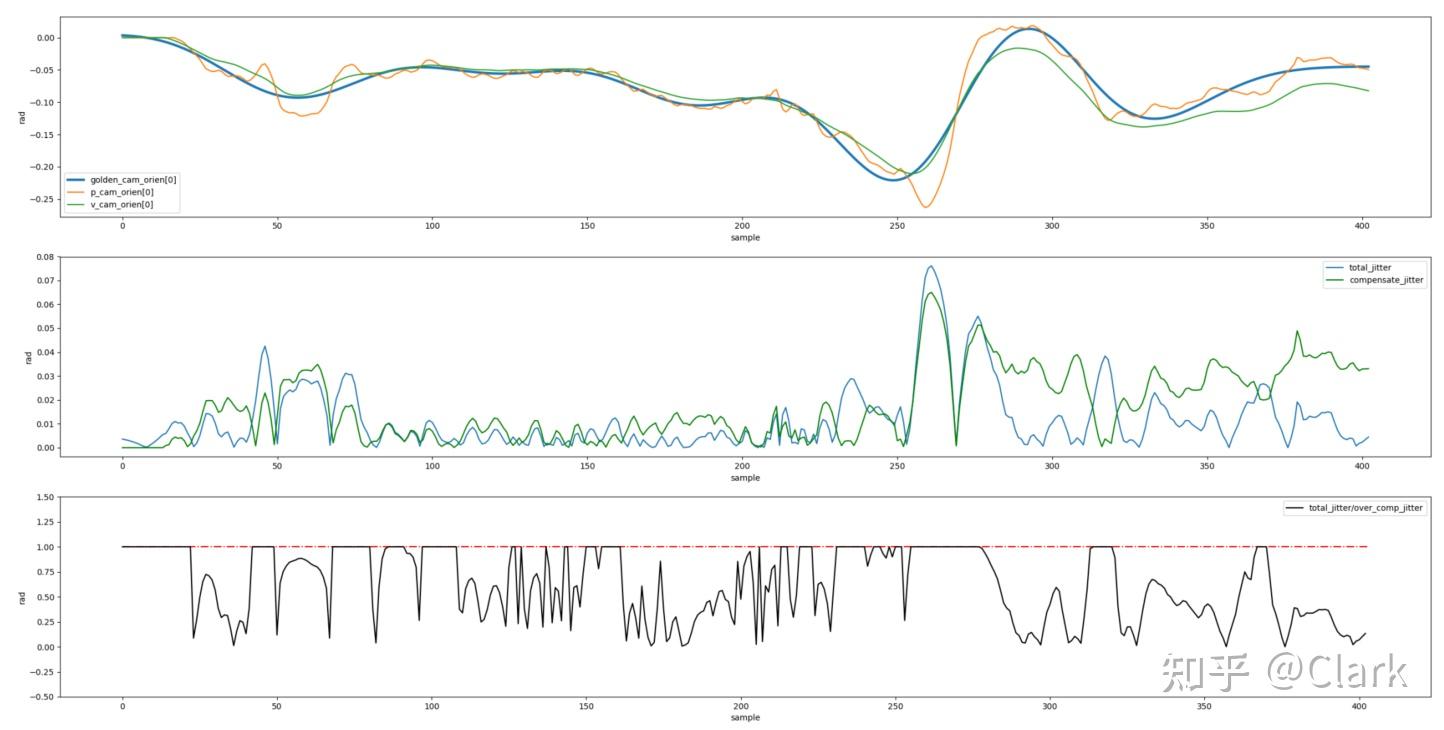Toggle visibility of the p_cam_orien[0] series
The height and width of the screenshot is (730, 1444).
(x=120, y=192)
